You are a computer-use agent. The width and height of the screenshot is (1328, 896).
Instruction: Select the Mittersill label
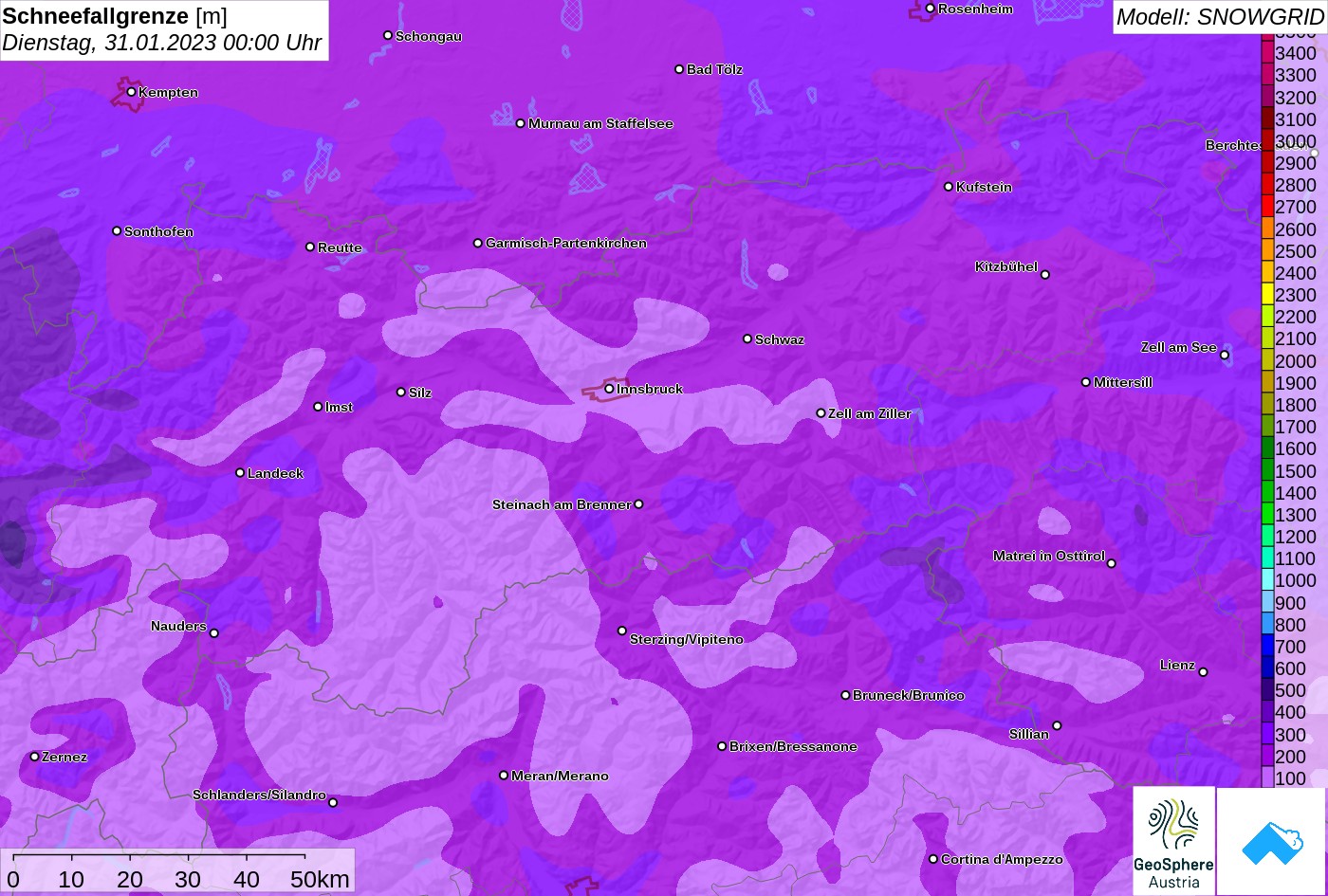pyautogui.click(x=1123, y=382)
